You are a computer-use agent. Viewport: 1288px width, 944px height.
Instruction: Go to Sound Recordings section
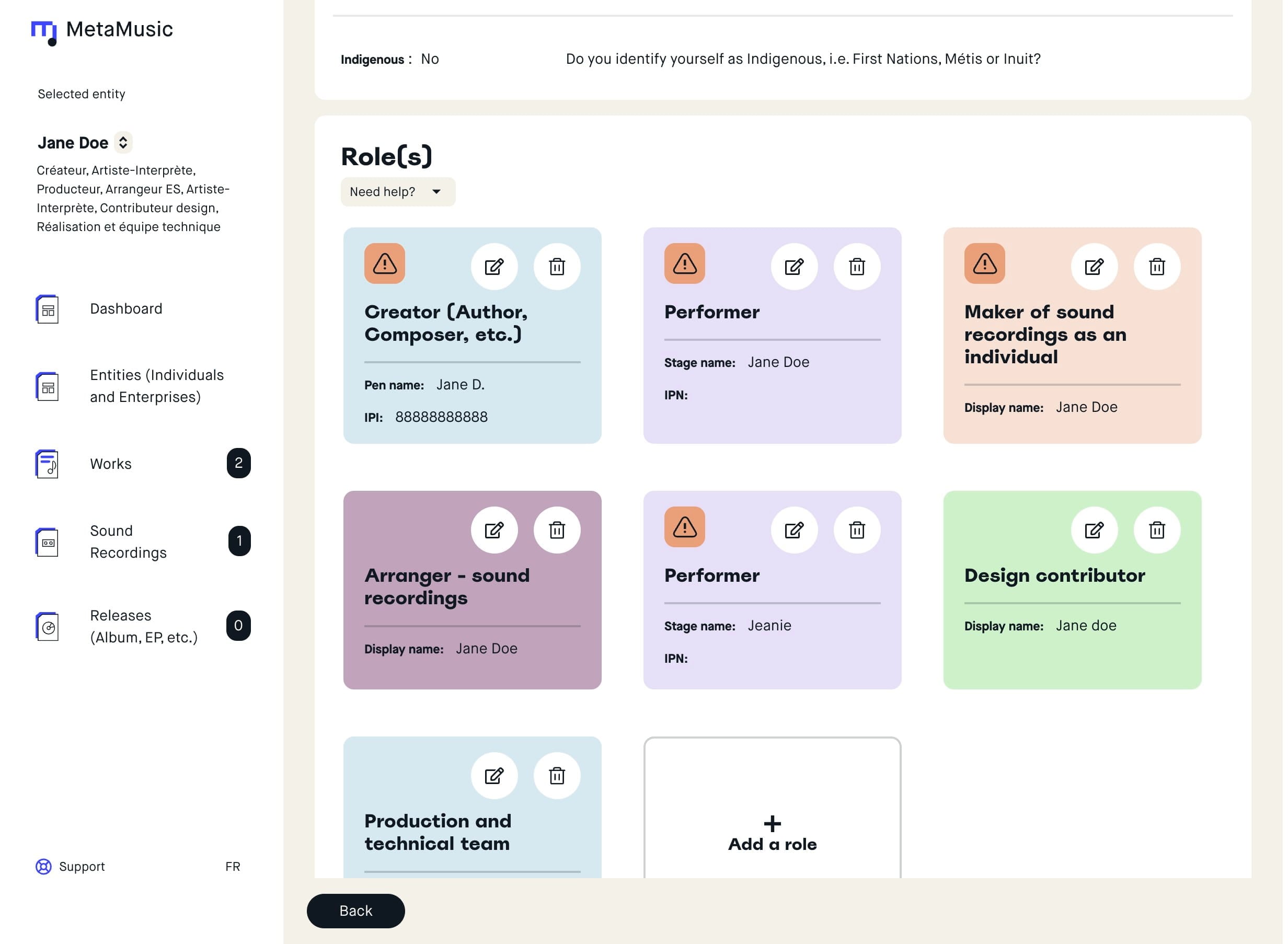128,542
